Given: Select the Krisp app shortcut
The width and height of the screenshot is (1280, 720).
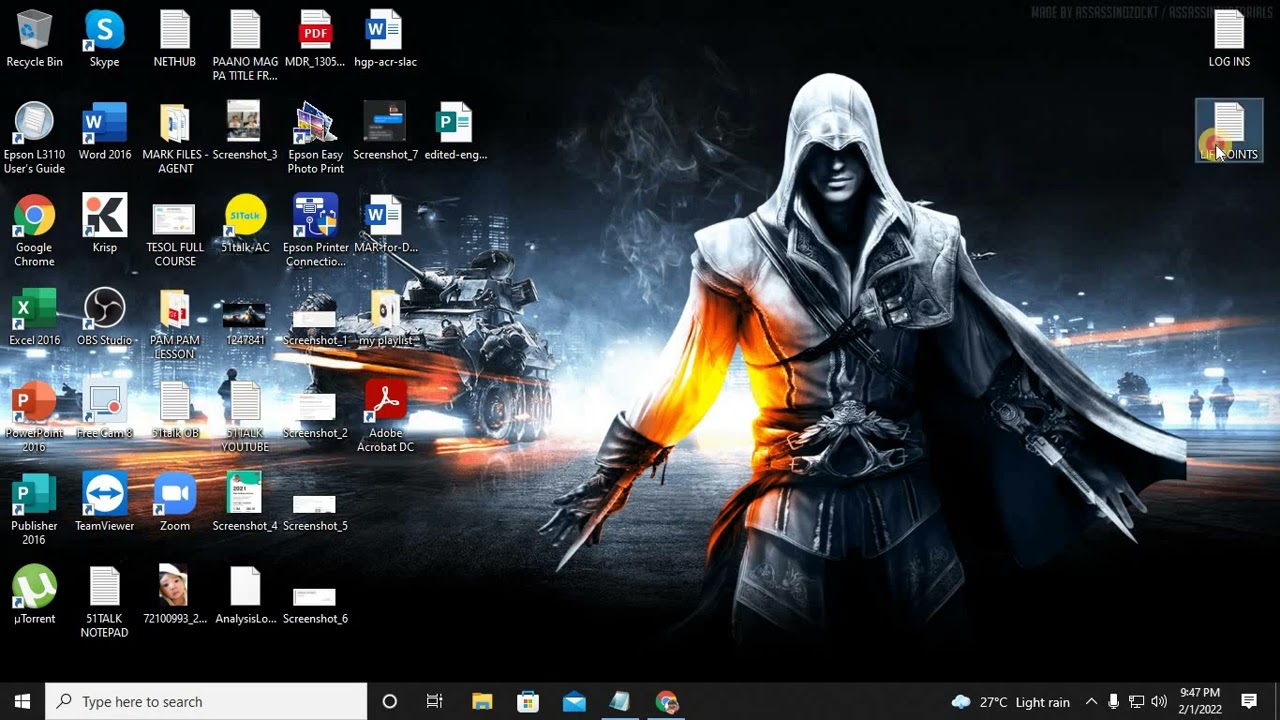Looking at the screenshot, I should [104, 225].
